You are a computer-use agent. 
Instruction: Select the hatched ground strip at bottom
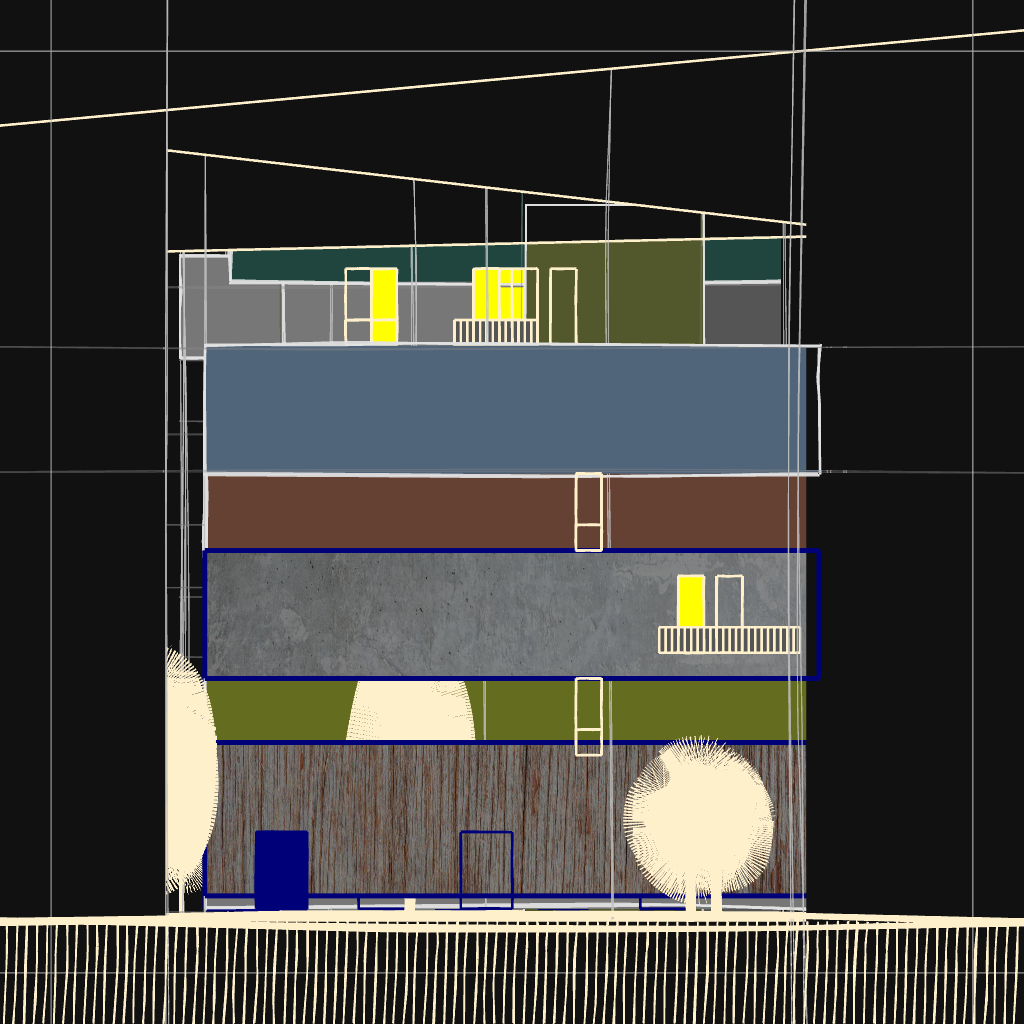(x=500, y=975)
